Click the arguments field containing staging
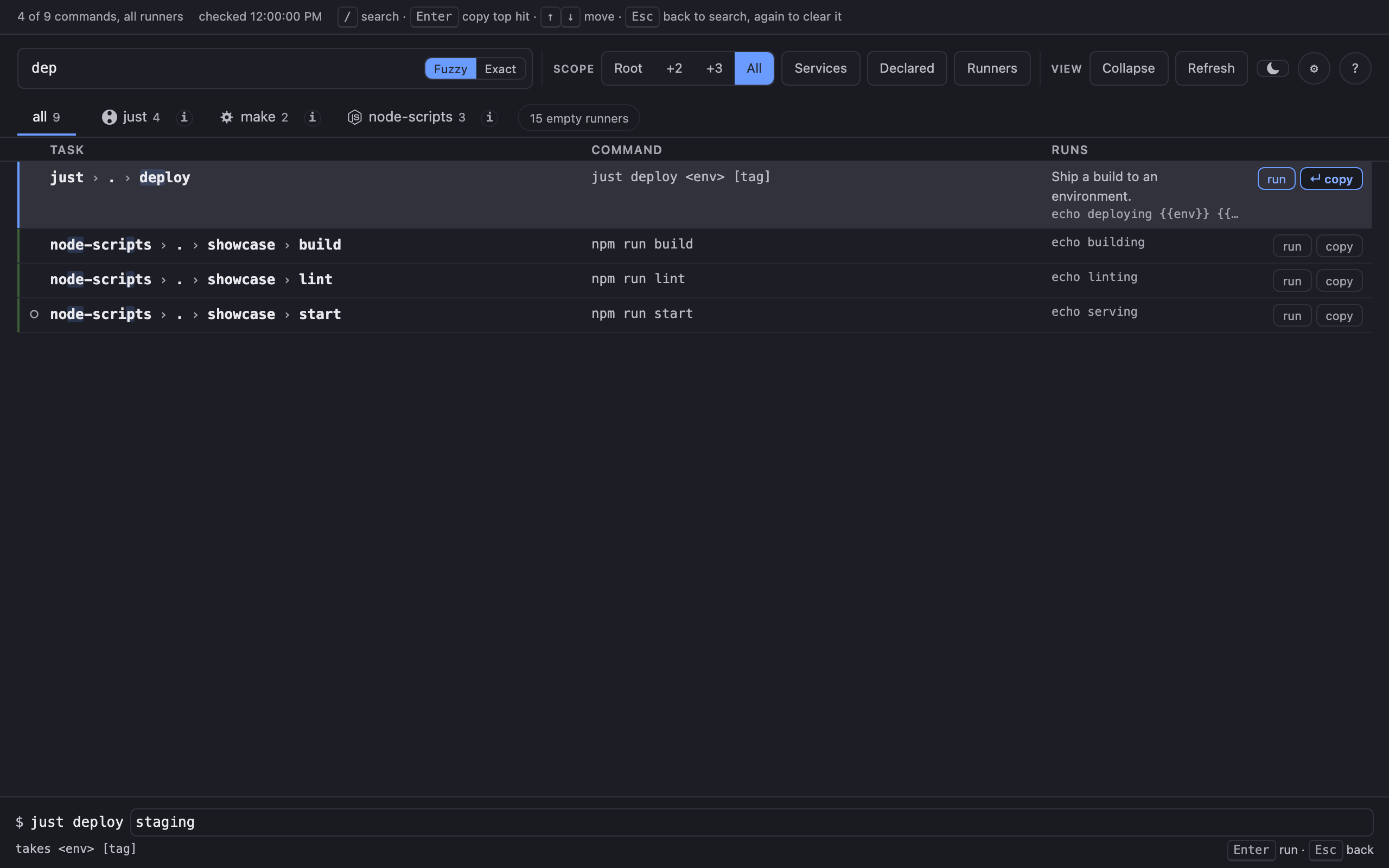 click(751, 822)
